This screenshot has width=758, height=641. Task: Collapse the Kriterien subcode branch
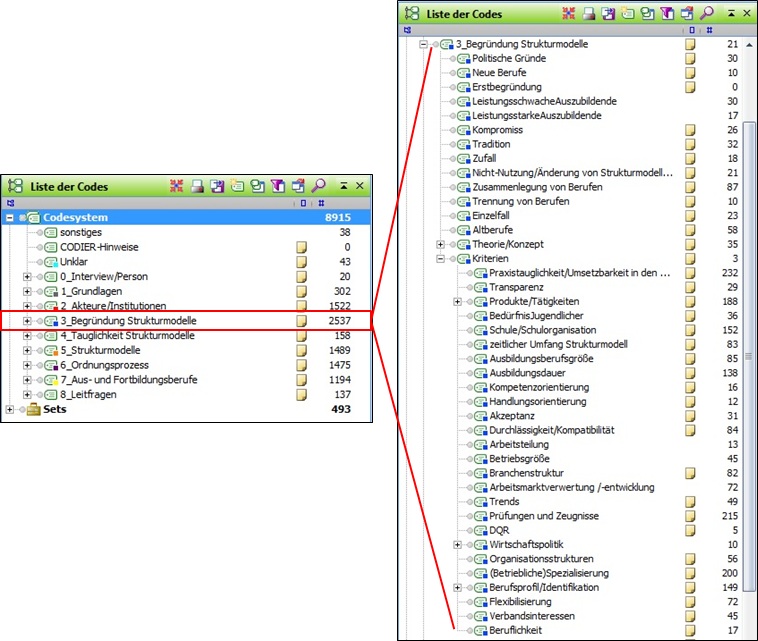pos(441,258)
